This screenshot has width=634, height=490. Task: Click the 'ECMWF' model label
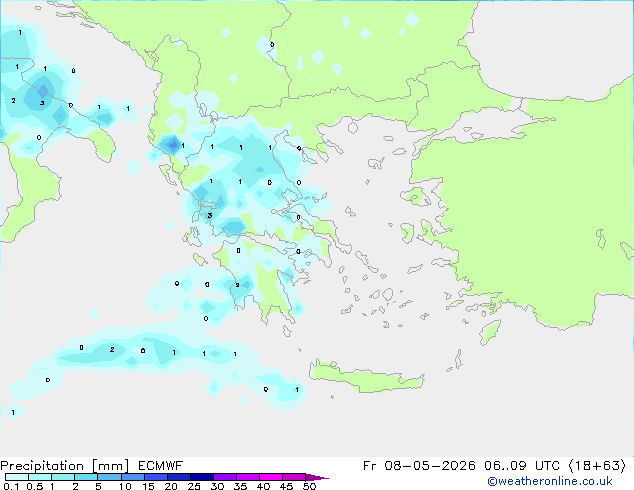pos(161,466)
